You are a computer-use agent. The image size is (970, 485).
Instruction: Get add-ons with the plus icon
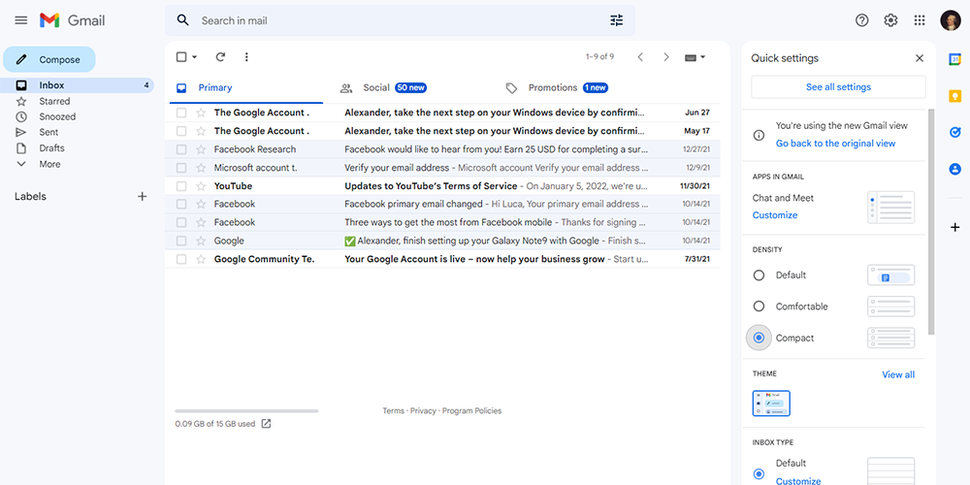click(x=955, y=227)
